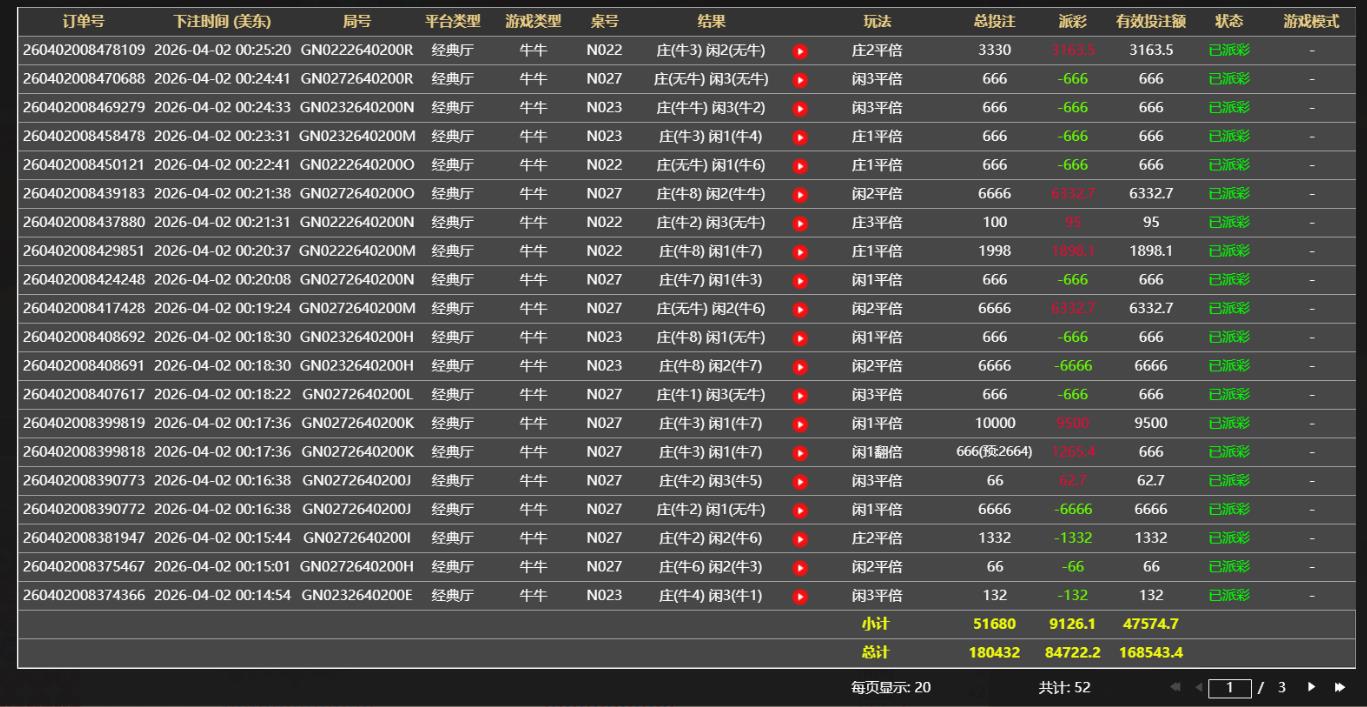Watch replay for order 260402008408691

pyautogui.click(x=800, y=366)
